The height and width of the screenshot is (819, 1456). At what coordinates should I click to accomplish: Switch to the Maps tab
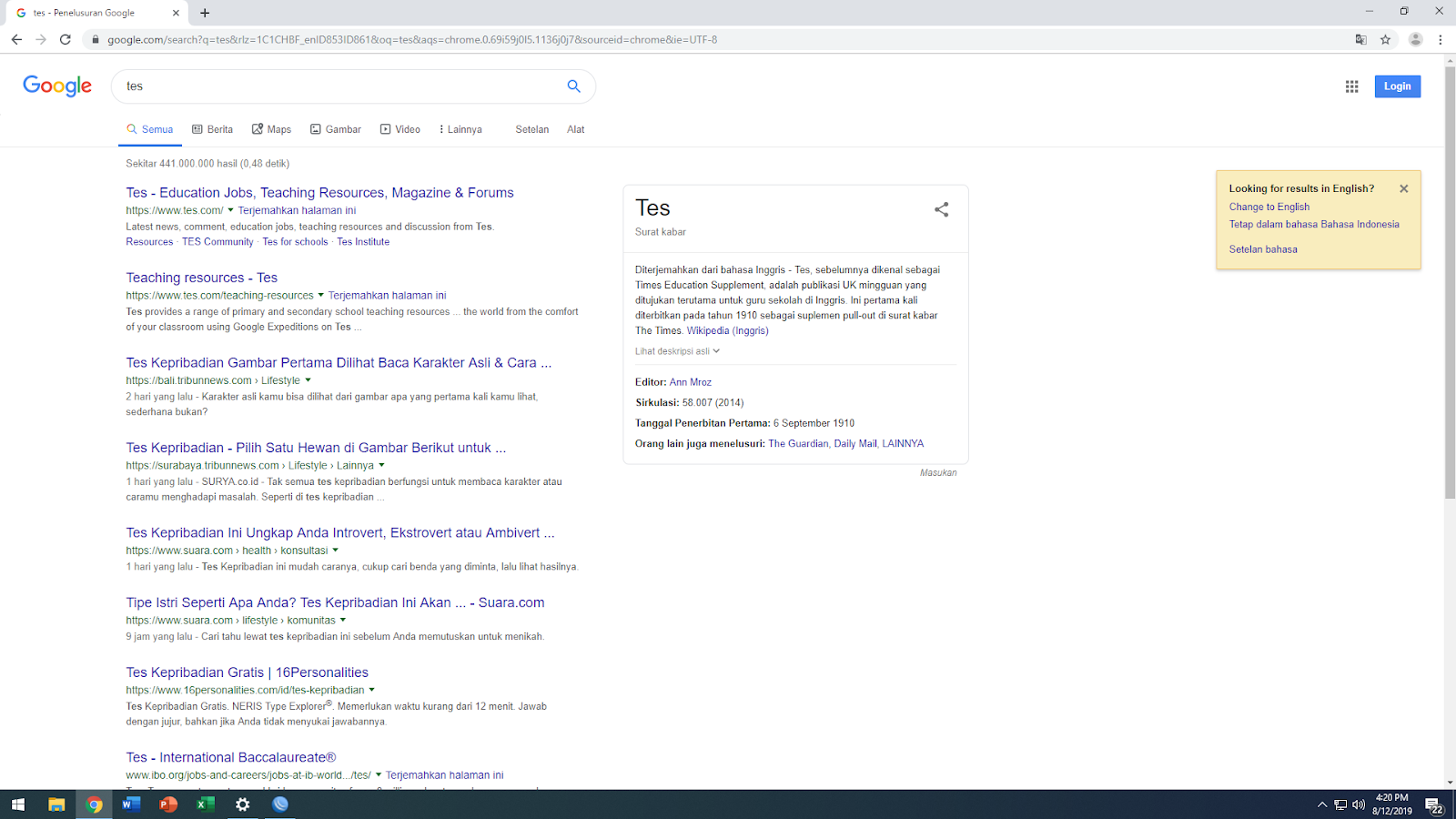click(271, 129)
